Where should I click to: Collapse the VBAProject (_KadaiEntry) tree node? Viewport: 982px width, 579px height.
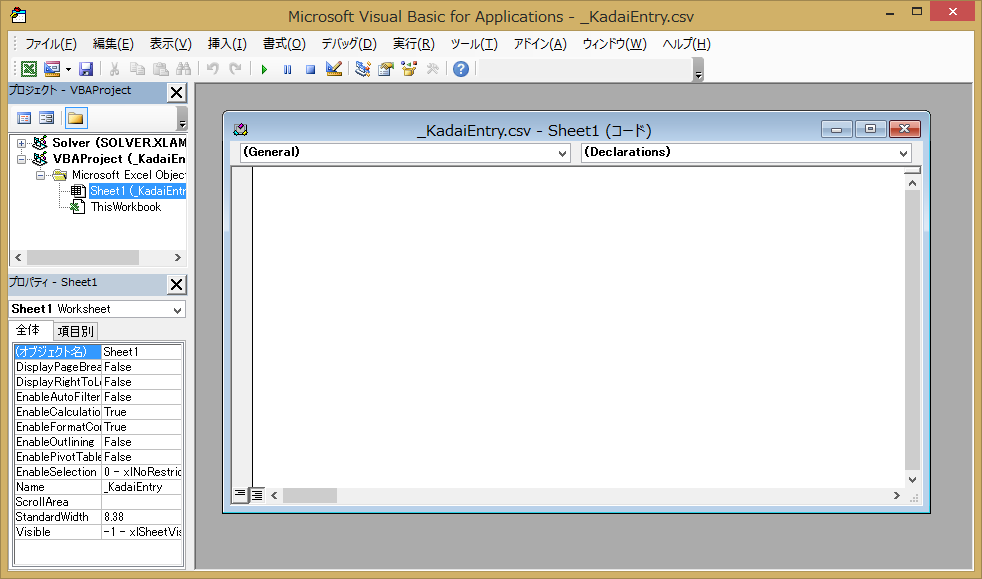click(x=21, y=159)
